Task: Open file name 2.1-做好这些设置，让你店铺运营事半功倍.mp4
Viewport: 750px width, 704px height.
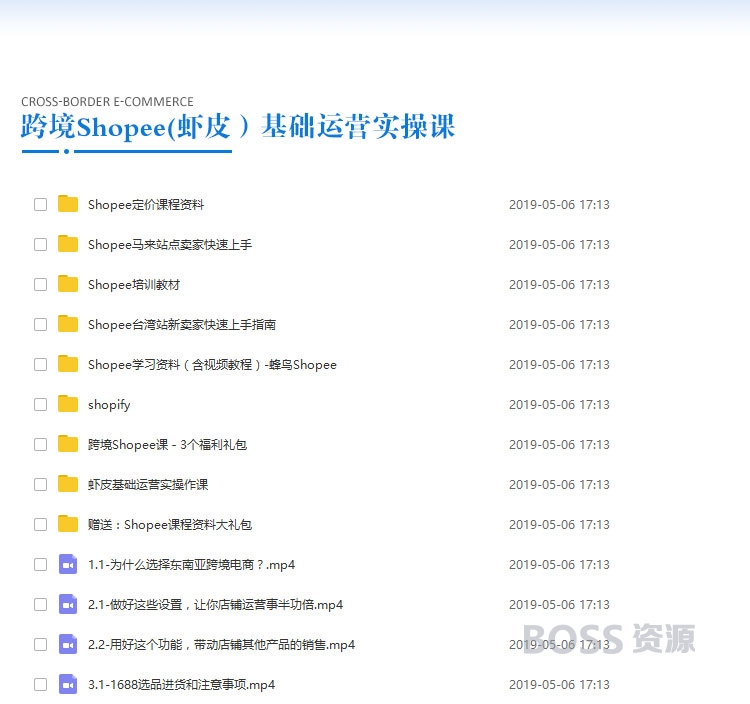Action: click(x=215, y=605)
